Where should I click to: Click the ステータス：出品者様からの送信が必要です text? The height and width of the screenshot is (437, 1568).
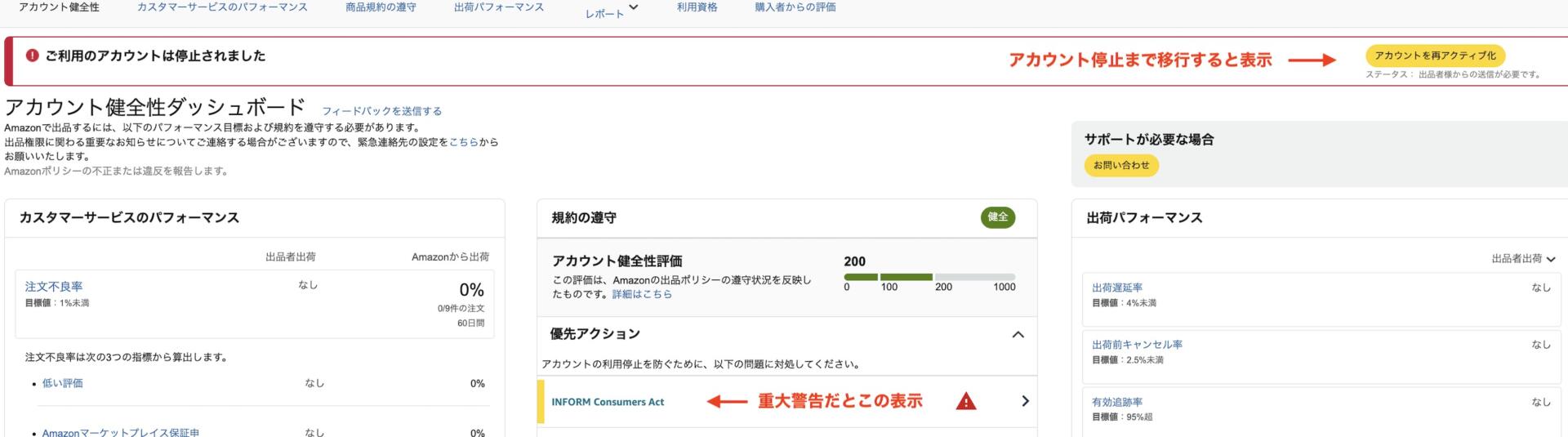click(x=1454, y=74)
